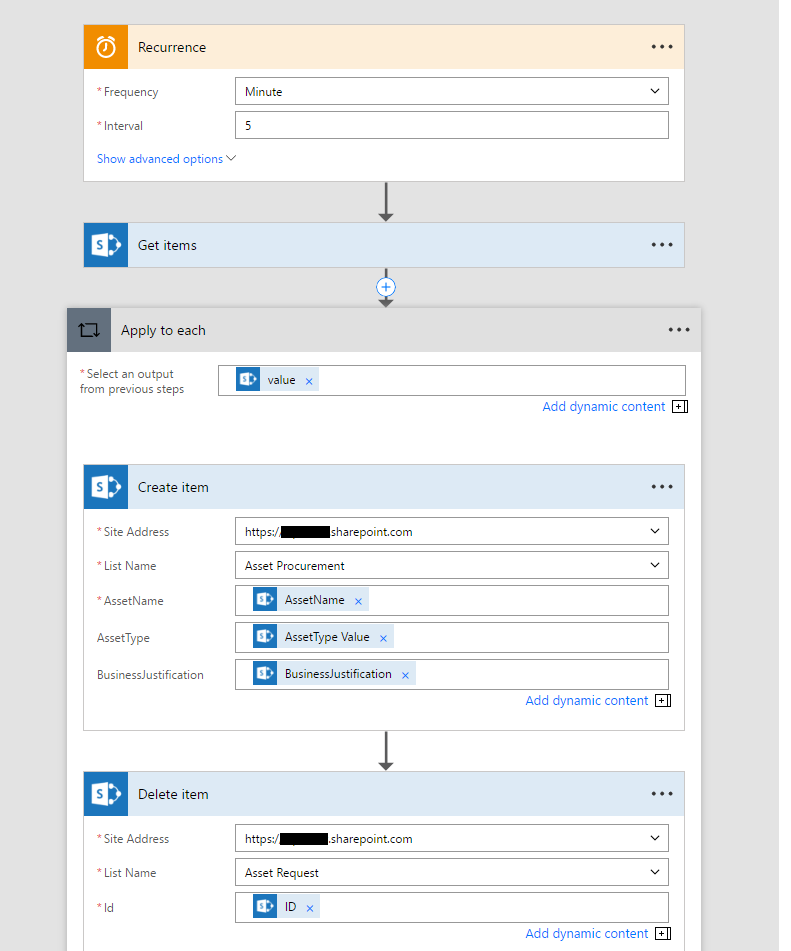Click the plus icon to insert a new step

coord(386,287)
